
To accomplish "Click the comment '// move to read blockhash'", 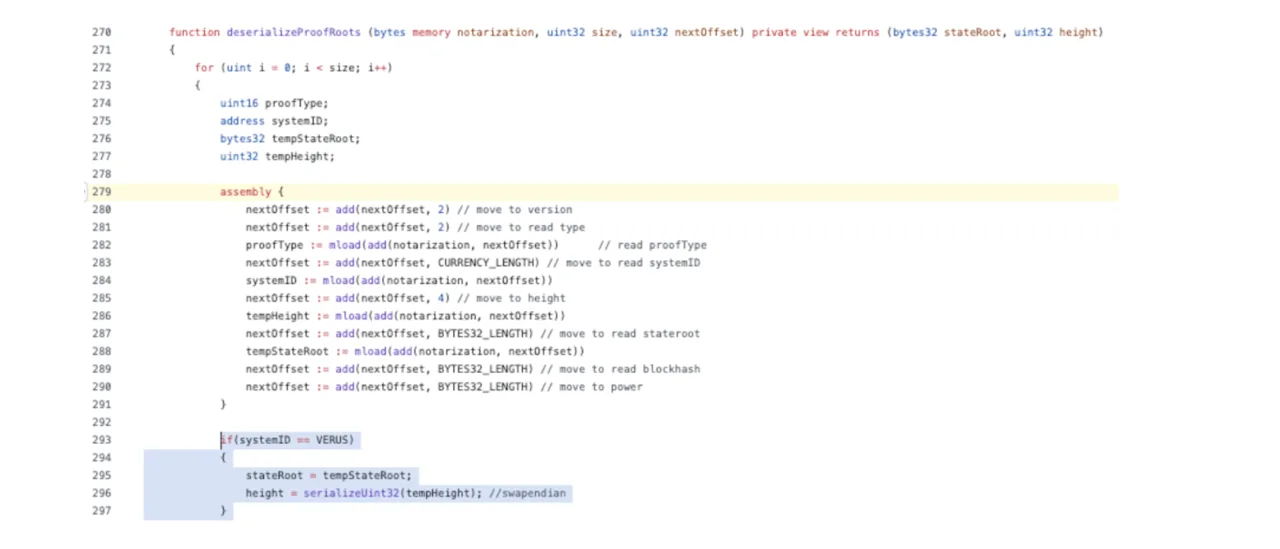I will 620,370.
